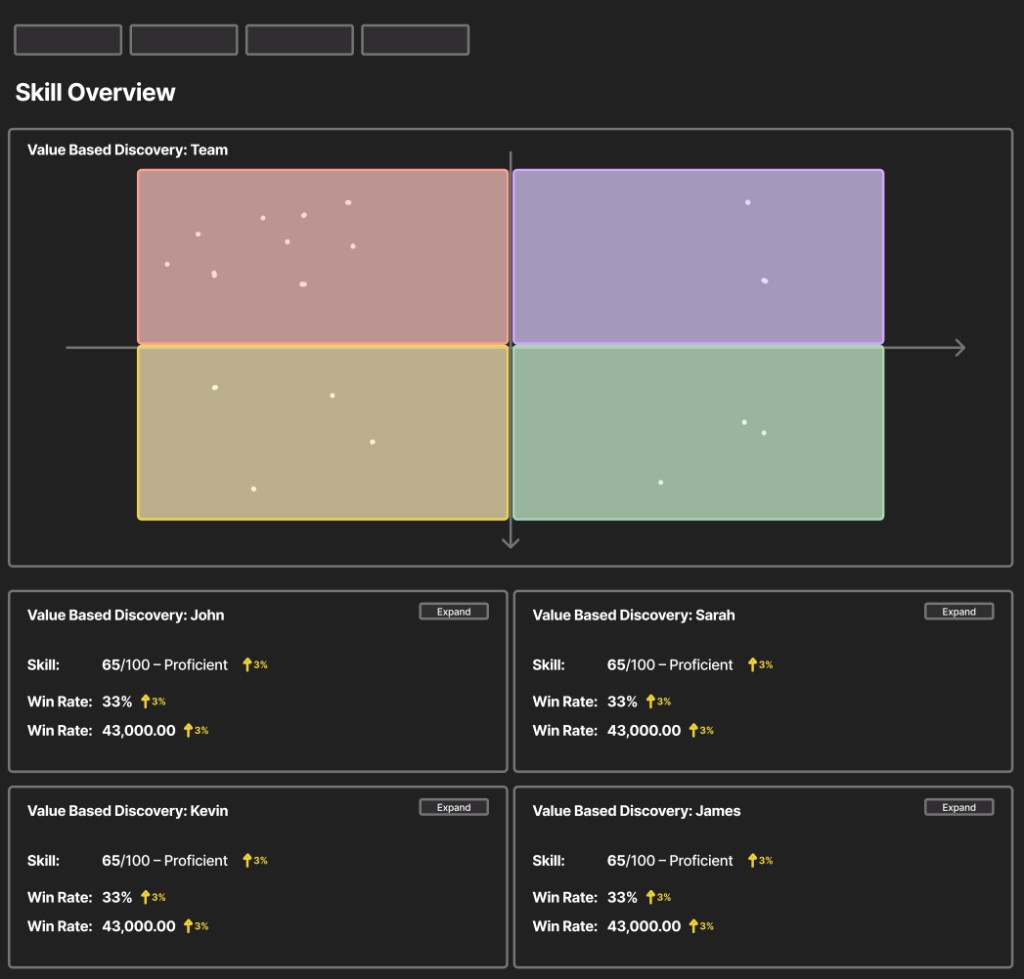1024x979 pixels.
Task: Click John's 43,000.00 upward trend arrow
Action: [188, 730]
